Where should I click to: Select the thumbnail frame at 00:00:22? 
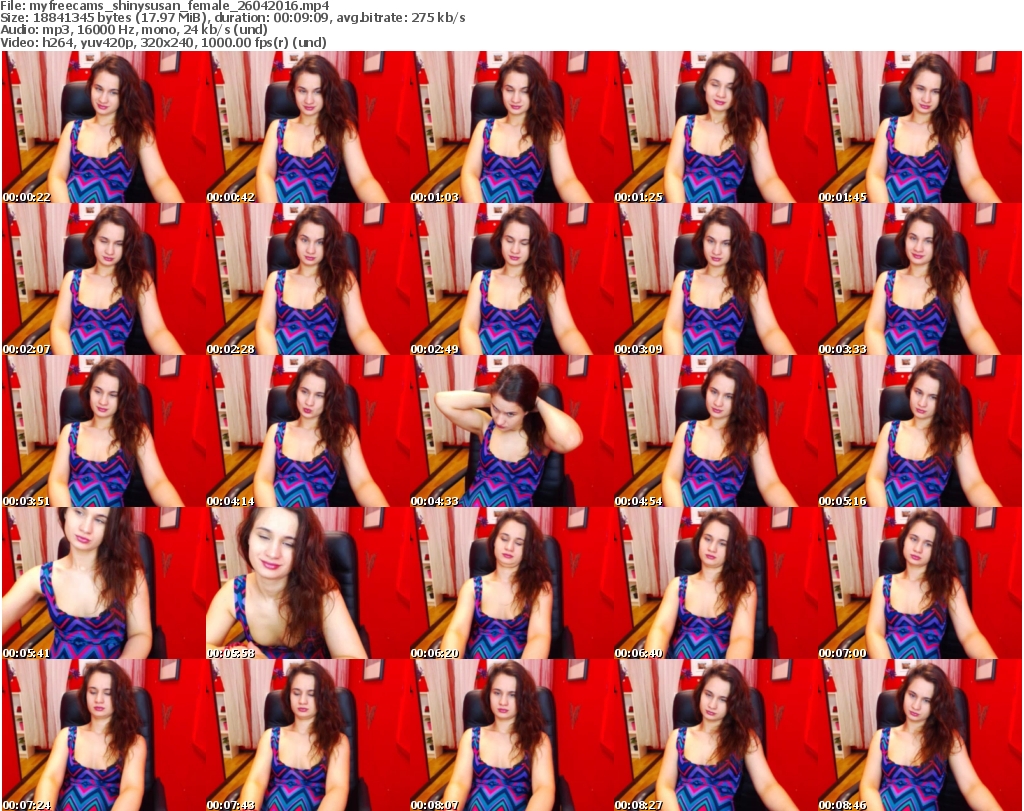tap(104, 127)
